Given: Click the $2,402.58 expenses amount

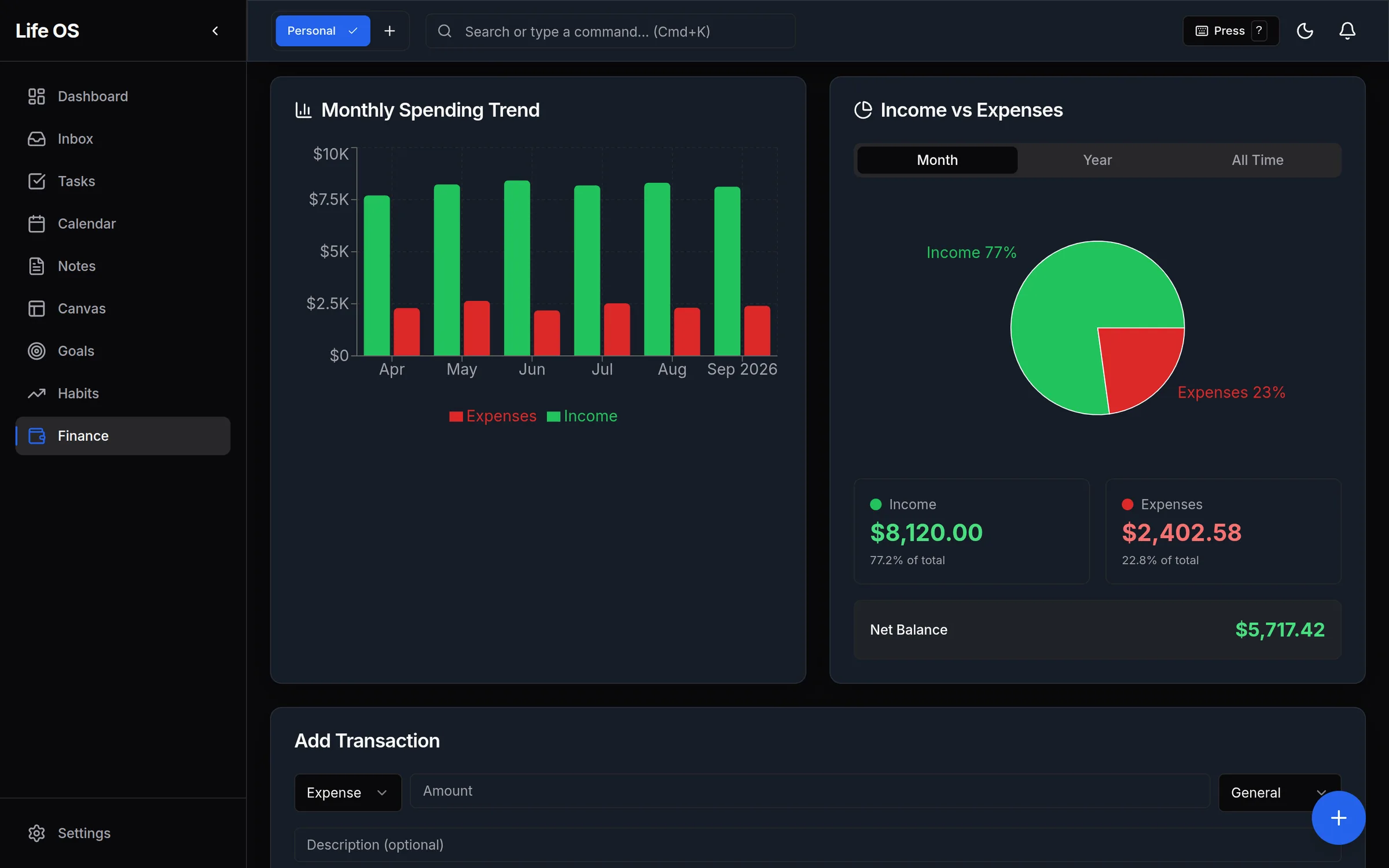Looking at the screenshot, I should pos(1181,532).
